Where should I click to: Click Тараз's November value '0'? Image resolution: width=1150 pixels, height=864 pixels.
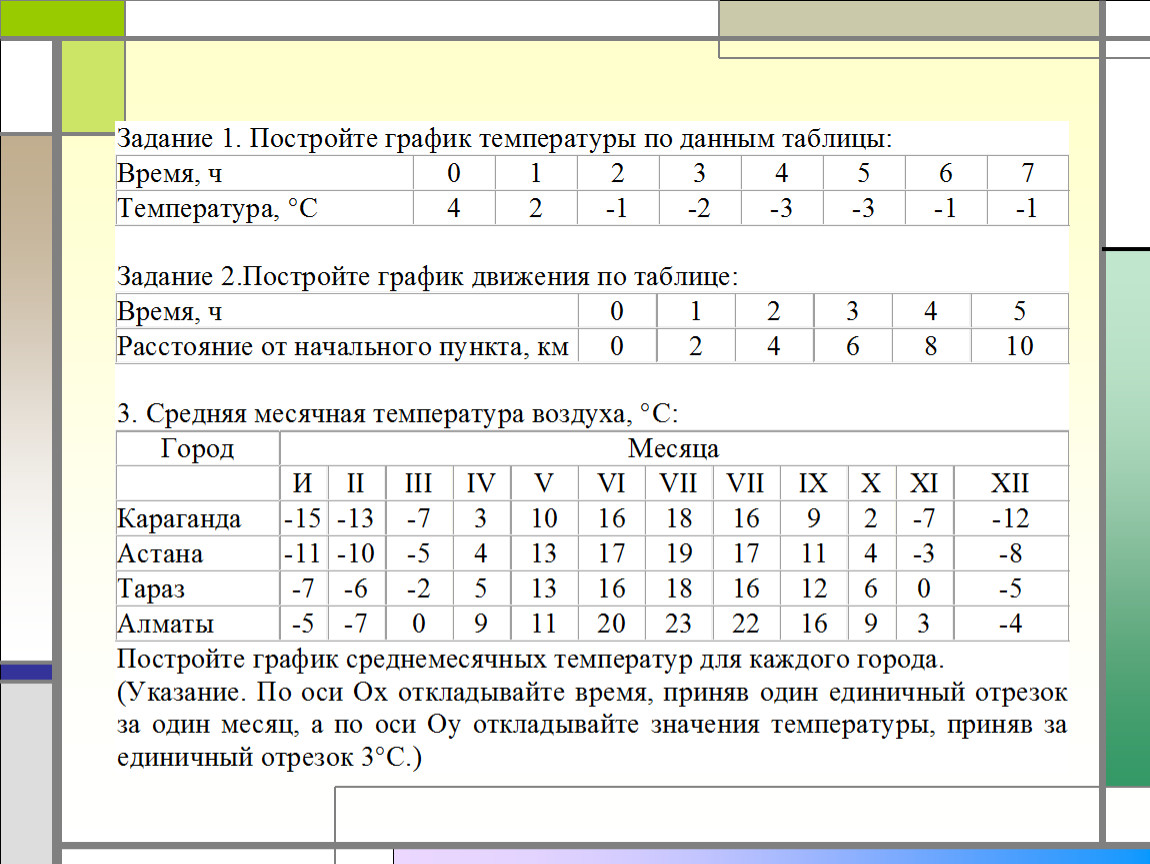(923, 589)
